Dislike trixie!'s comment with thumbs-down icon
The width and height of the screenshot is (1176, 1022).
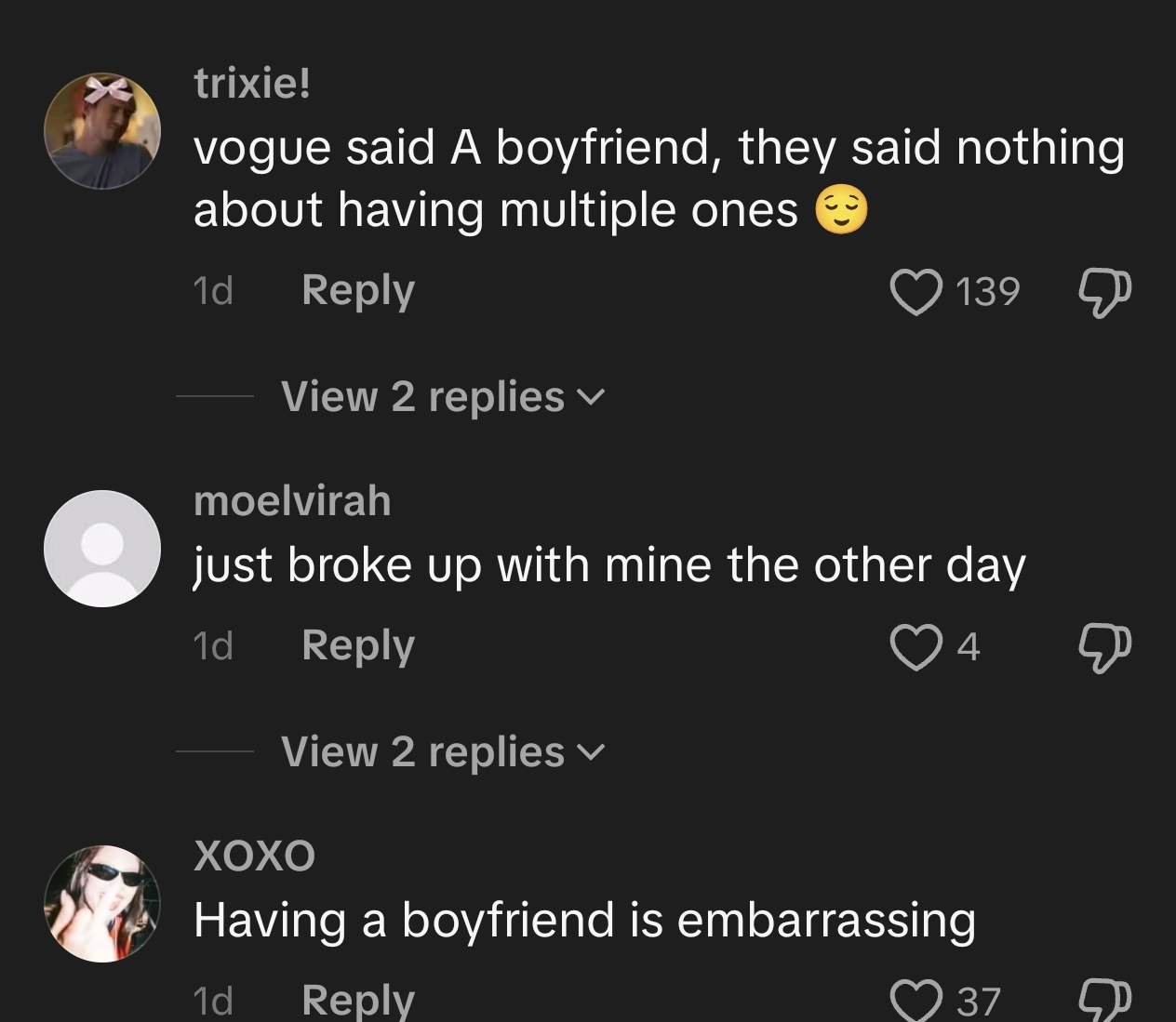coord(1104,293)
